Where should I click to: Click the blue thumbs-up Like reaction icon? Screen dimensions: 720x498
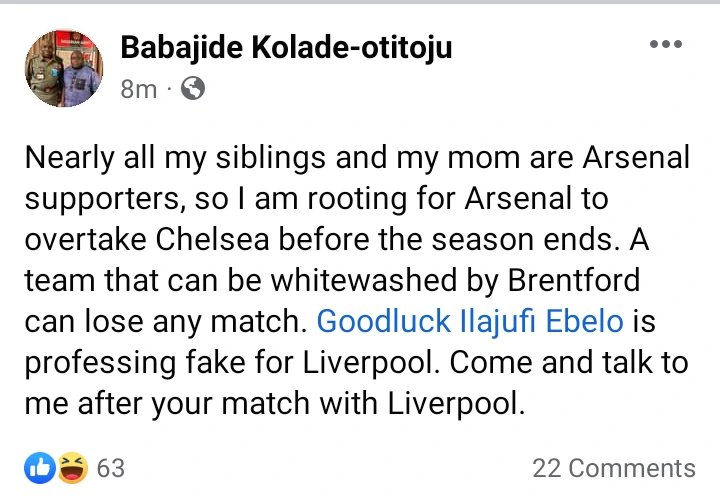coord(40,467)
